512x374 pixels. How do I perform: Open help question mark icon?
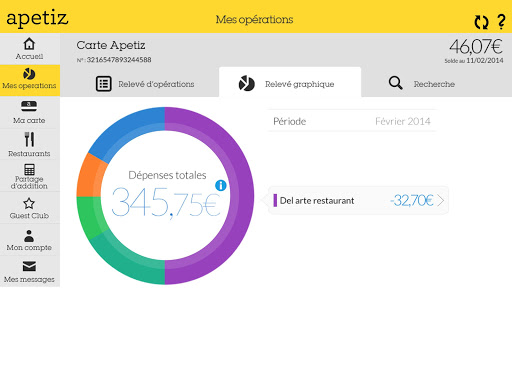501,22
